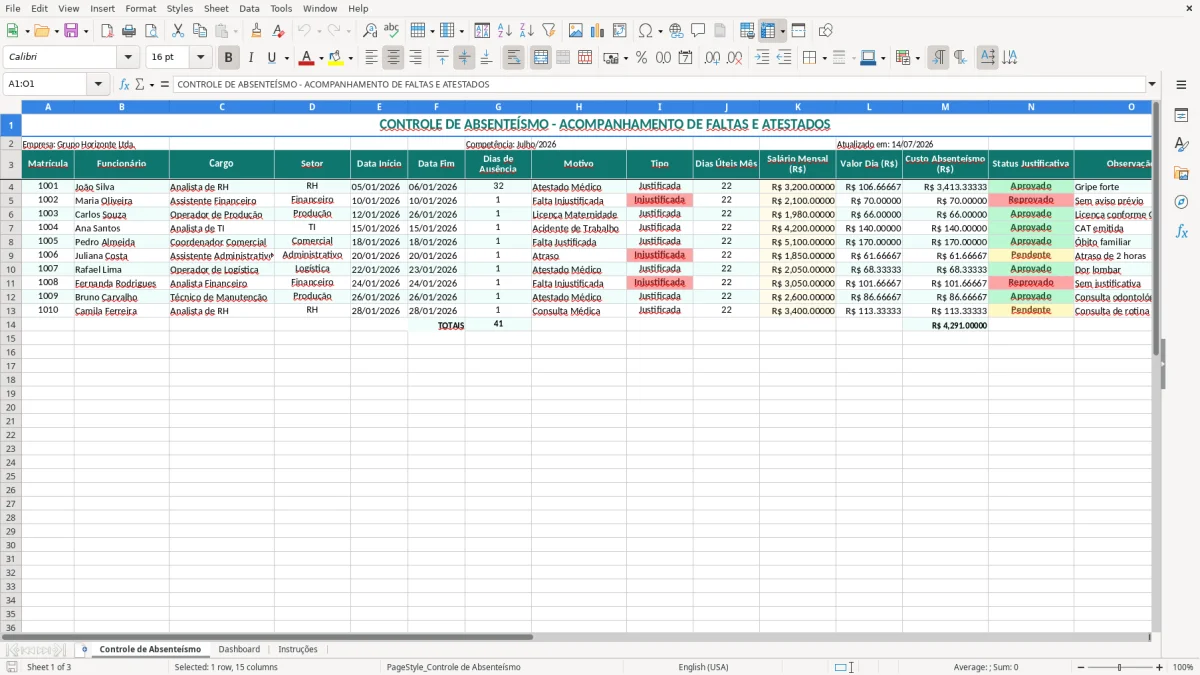1200x675 pixels.
Task: Expand the Background Color dropdown arrow
Action: pyautogui.click(x=351, y=58)
